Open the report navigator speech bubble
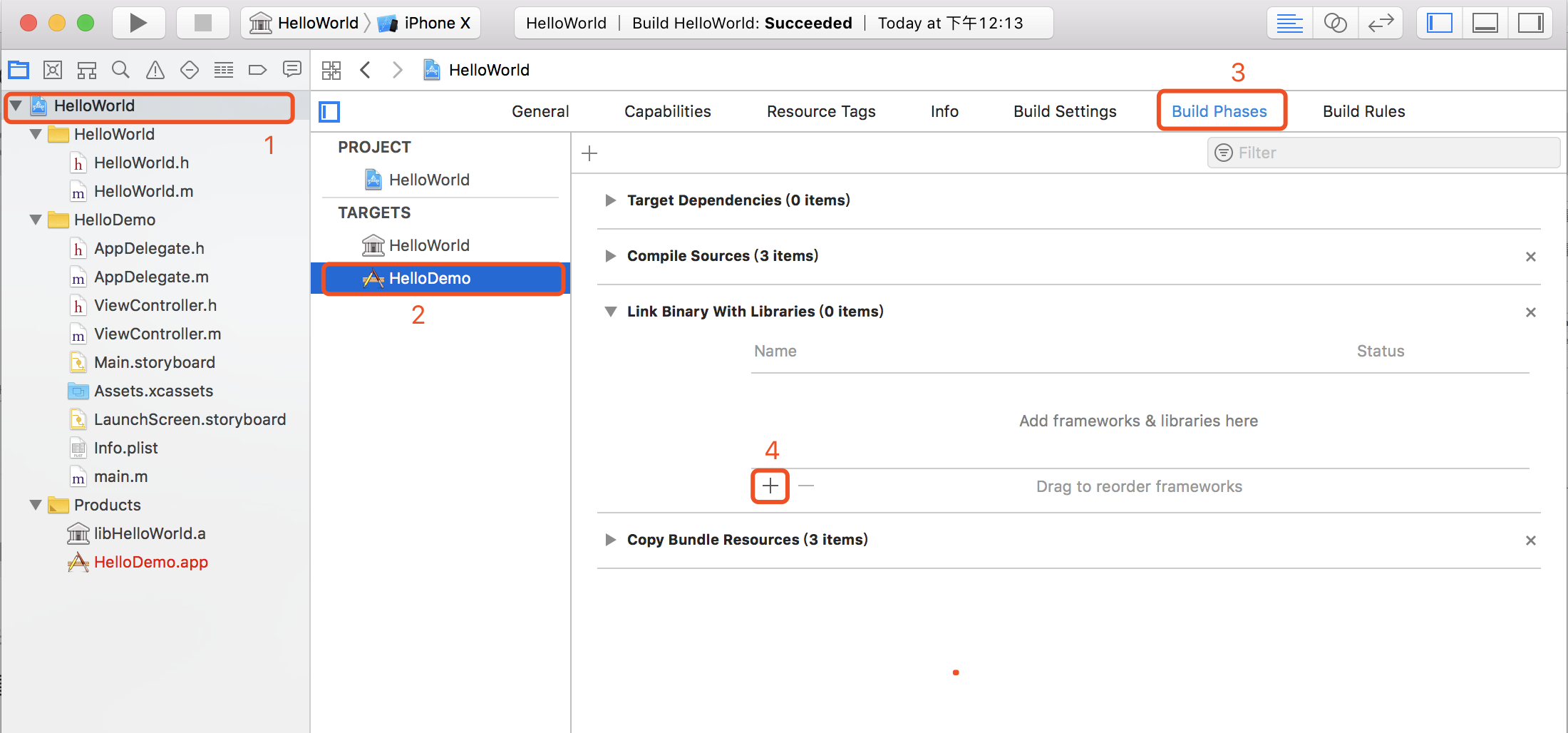The width and height of the screenshot is (1568, 733). pos(292,70)
